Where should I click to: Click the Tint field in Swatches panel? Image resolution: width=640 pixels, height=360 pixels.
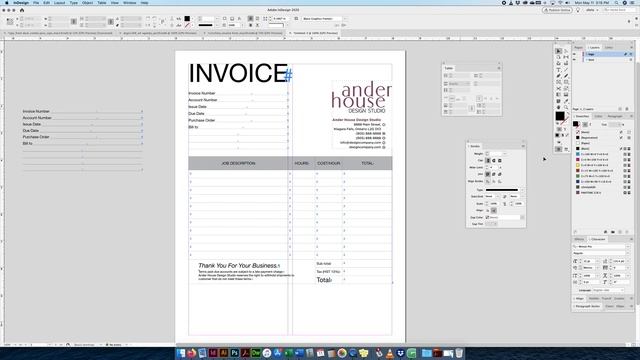click(614, 124)
